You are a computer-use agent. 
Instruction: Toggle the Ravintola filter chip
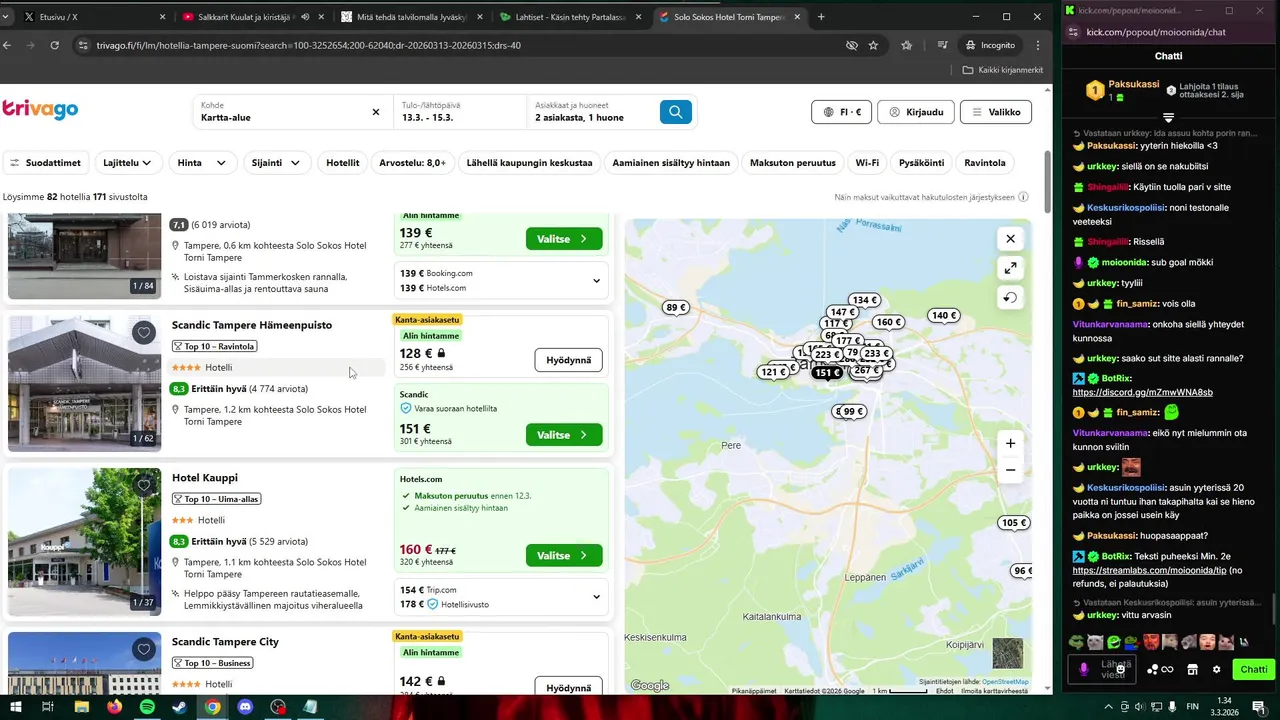coord(985,163)
